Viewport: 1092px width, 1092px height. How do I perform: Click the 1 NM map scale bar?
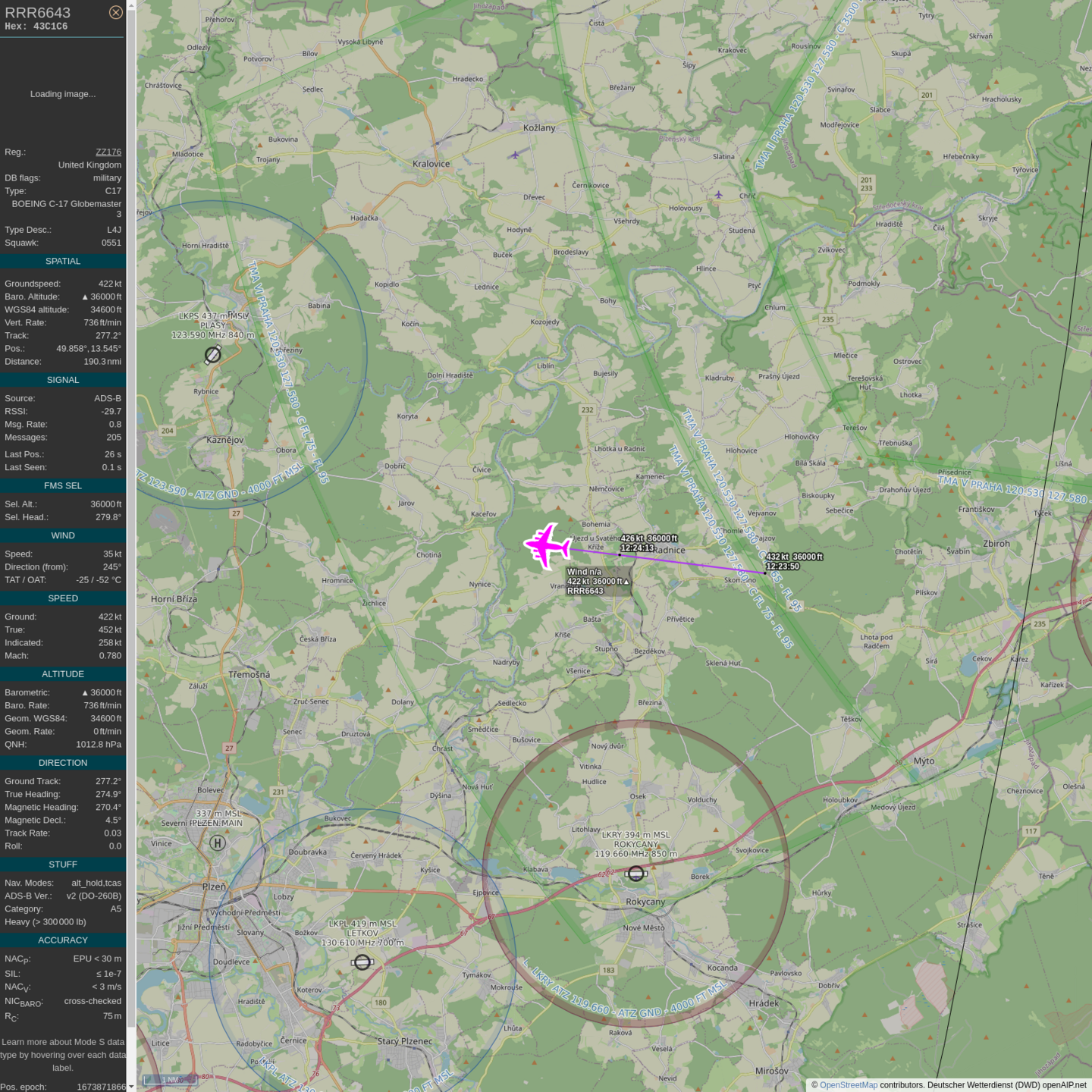(170, 1080)
